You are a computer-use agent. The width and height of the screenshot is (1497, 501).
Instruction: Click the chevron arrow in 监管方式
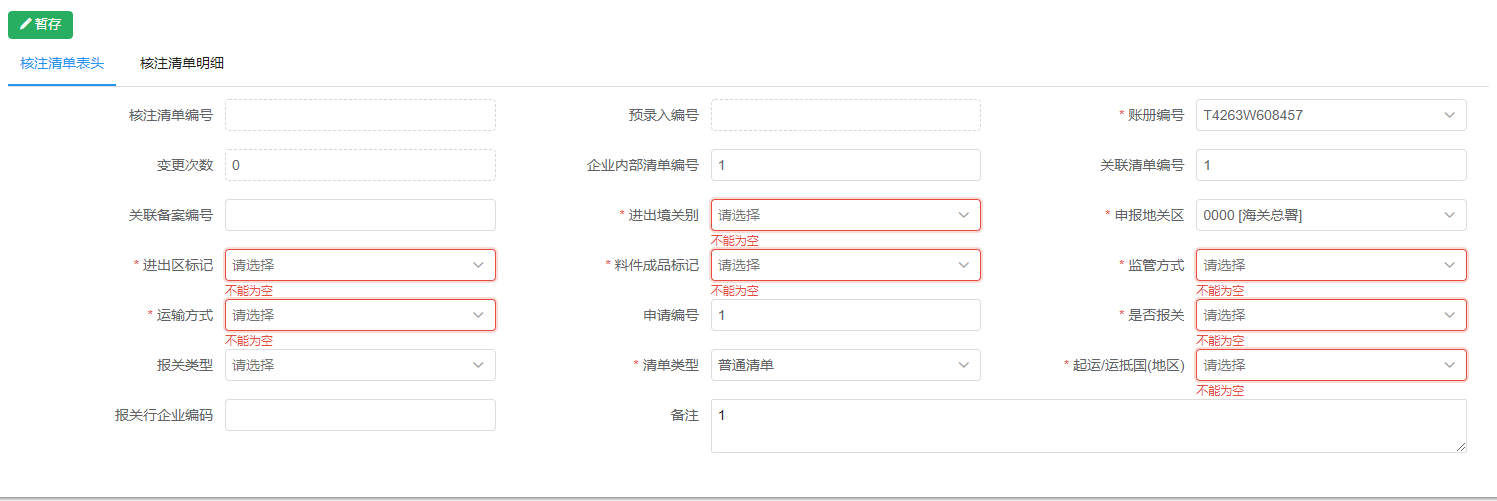coord(1450,265)
